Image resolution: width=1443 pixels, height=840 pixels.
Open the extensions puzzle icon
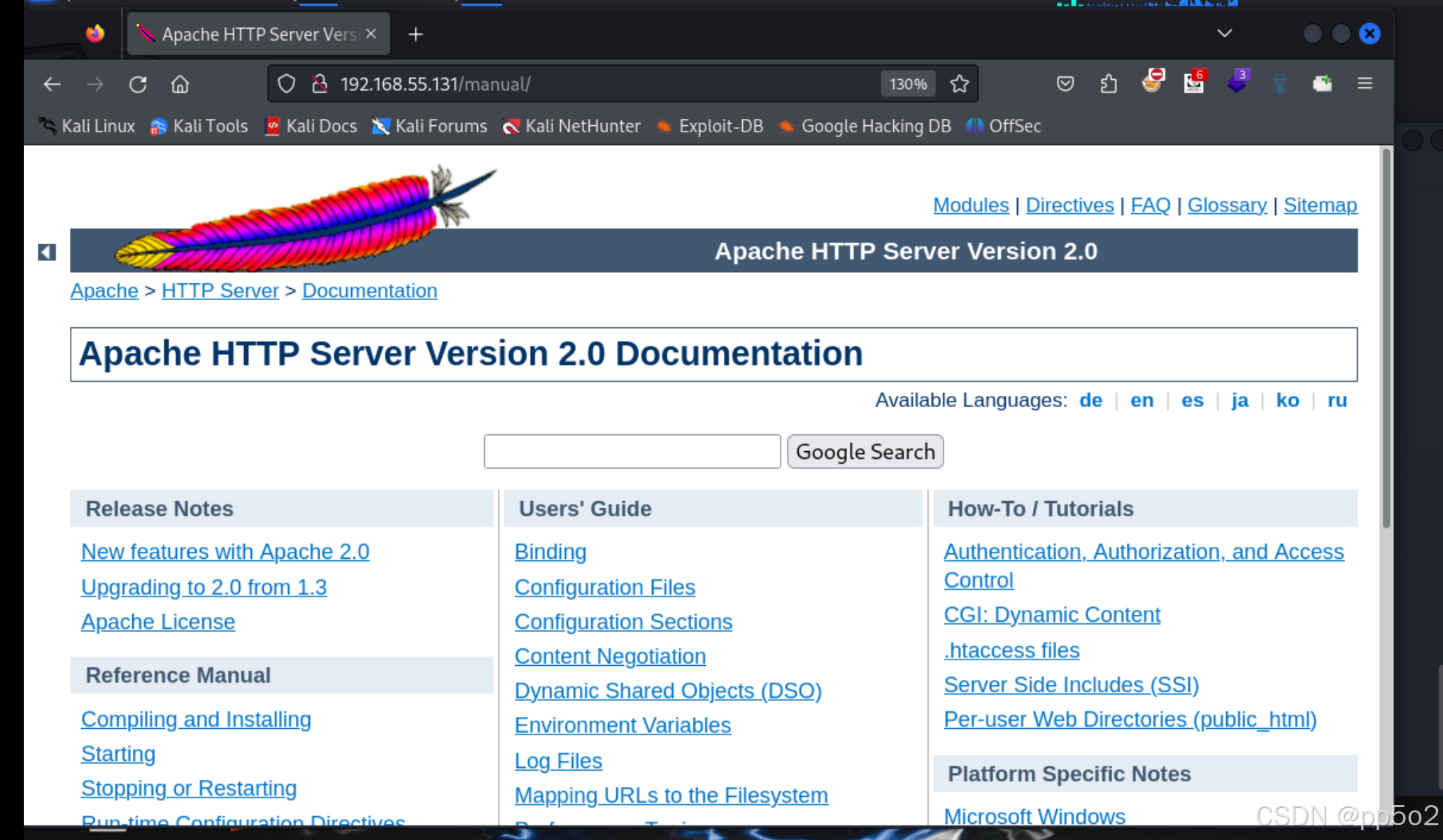(1108, 85)
